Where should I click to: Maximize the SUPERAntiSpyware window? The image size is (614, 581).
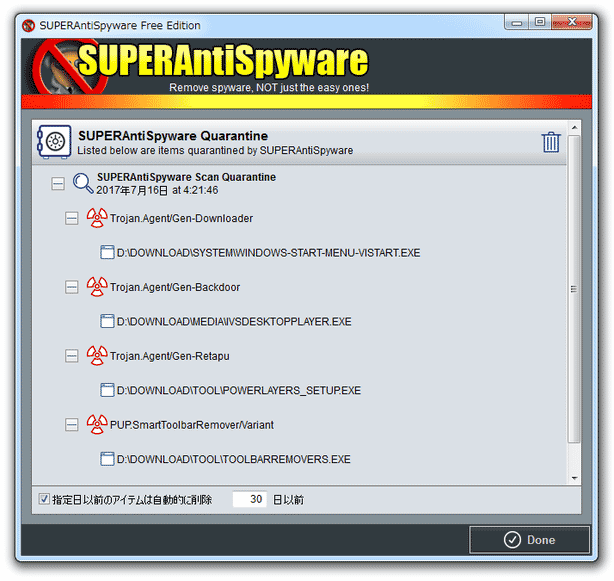tap(540, 22)
